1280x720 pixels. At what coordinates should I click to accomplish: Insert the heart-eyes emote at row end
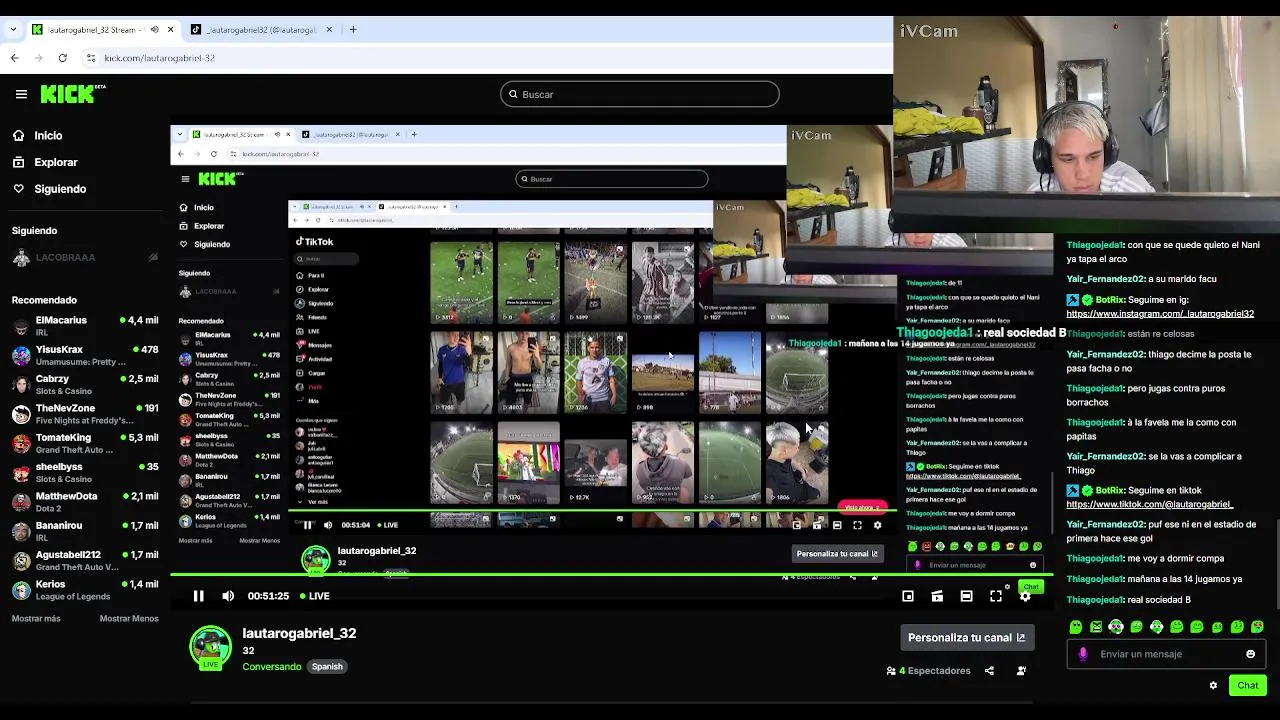pyautogui.click(x=1257, y=627)
